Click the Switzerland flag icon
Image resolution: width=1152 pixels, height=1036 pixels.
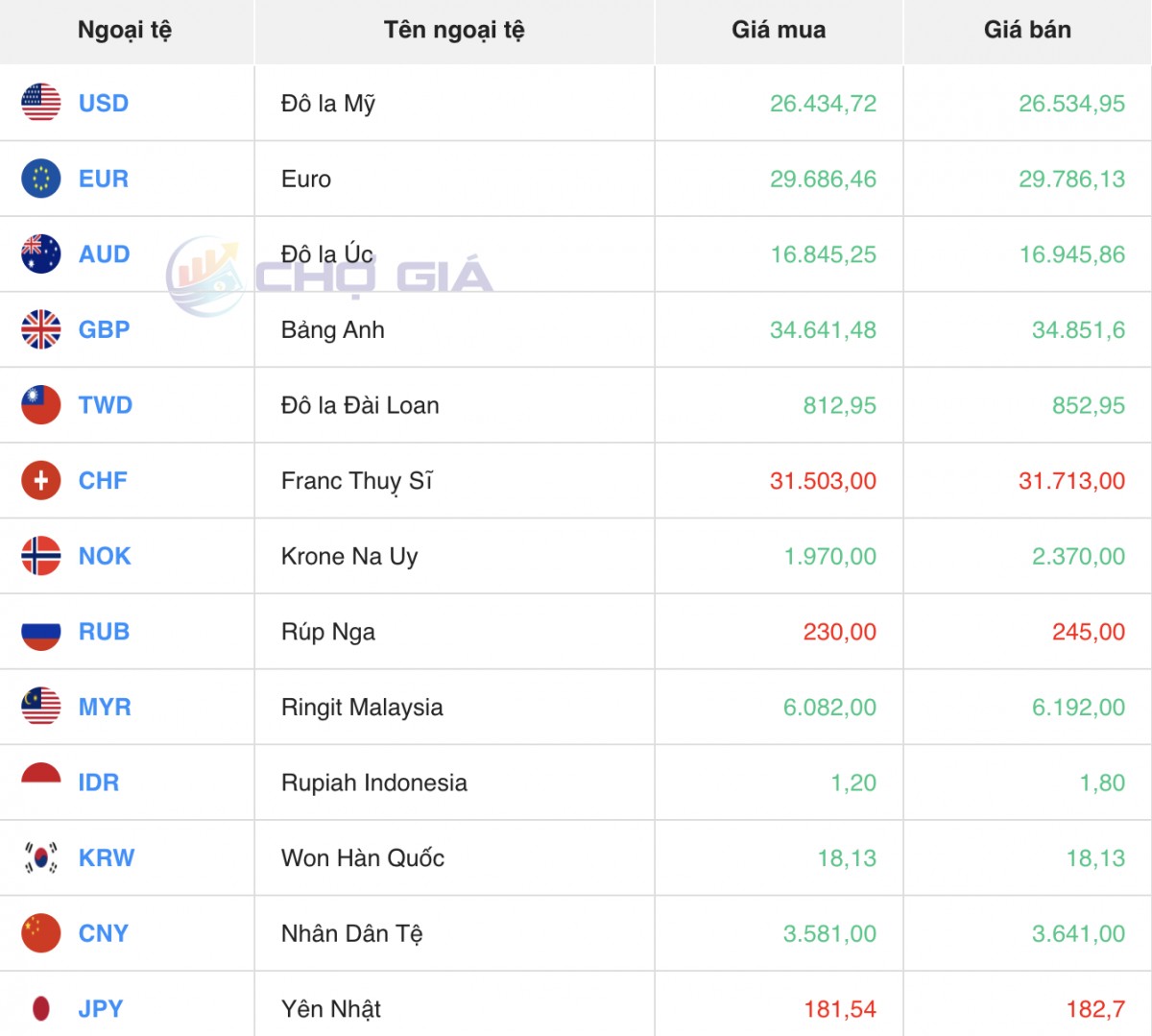(x=40, y=480)
